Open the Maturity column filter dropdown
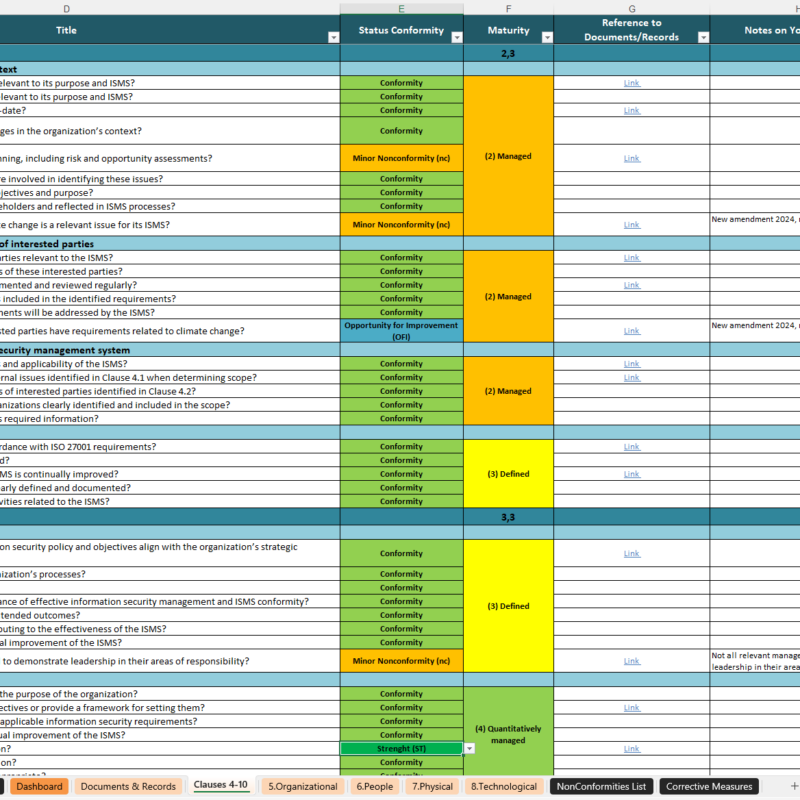 545,37
